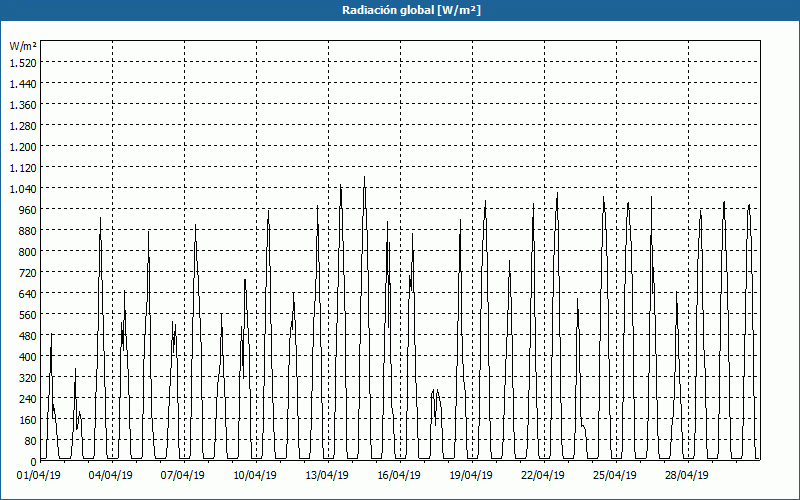Click the 'Radiación global [W/m²]' chart title

(x=411, y=10)
